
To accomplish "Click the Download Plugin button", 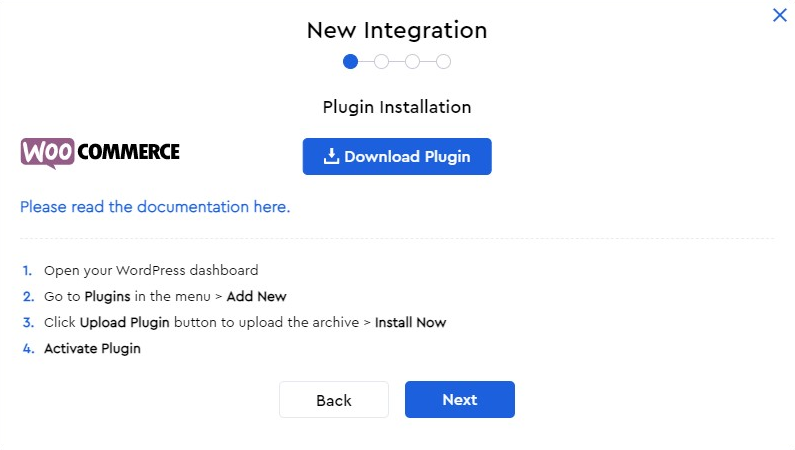I will pos(397,157).
